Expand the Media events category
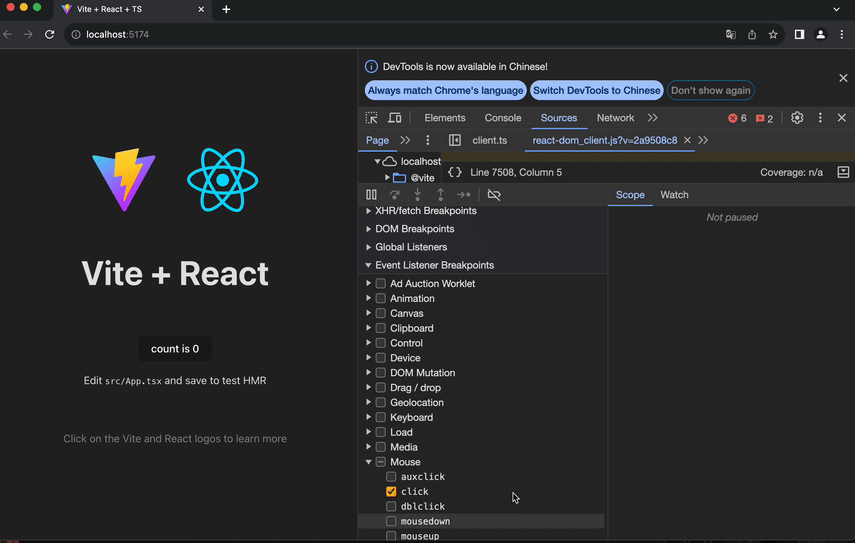 coord(369,447)
